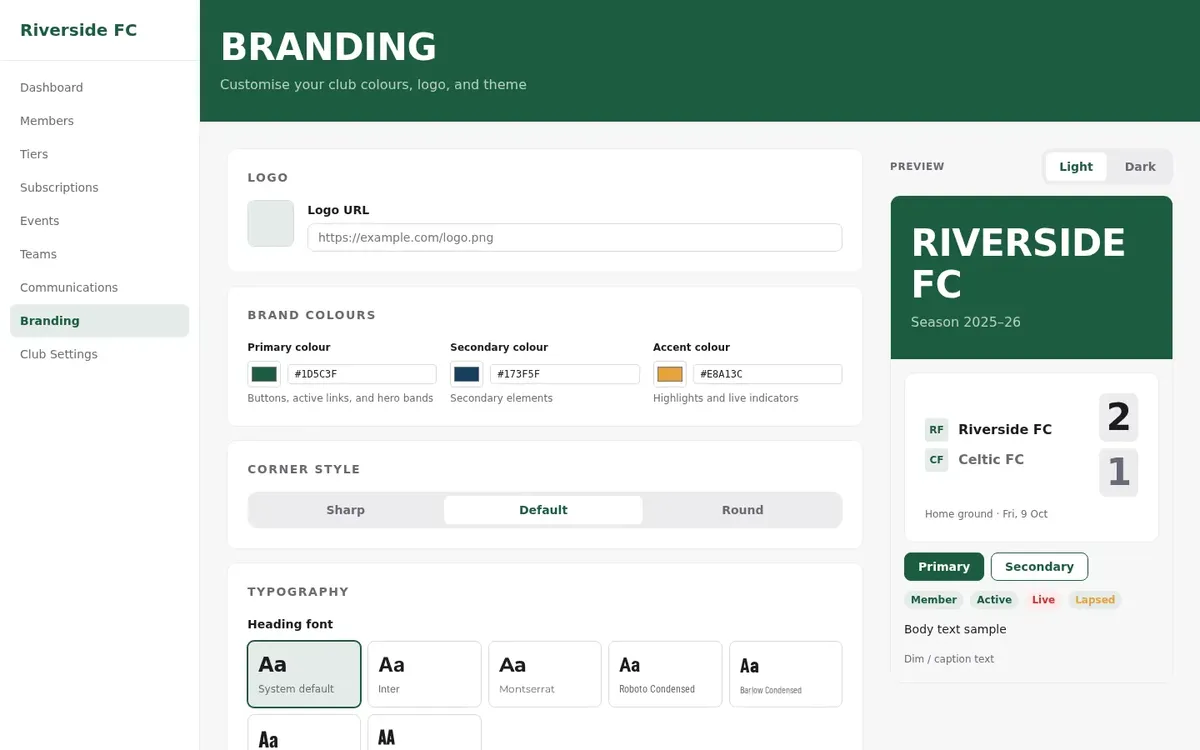
Task: Select the Round corner style
Action: pos(743,510)
